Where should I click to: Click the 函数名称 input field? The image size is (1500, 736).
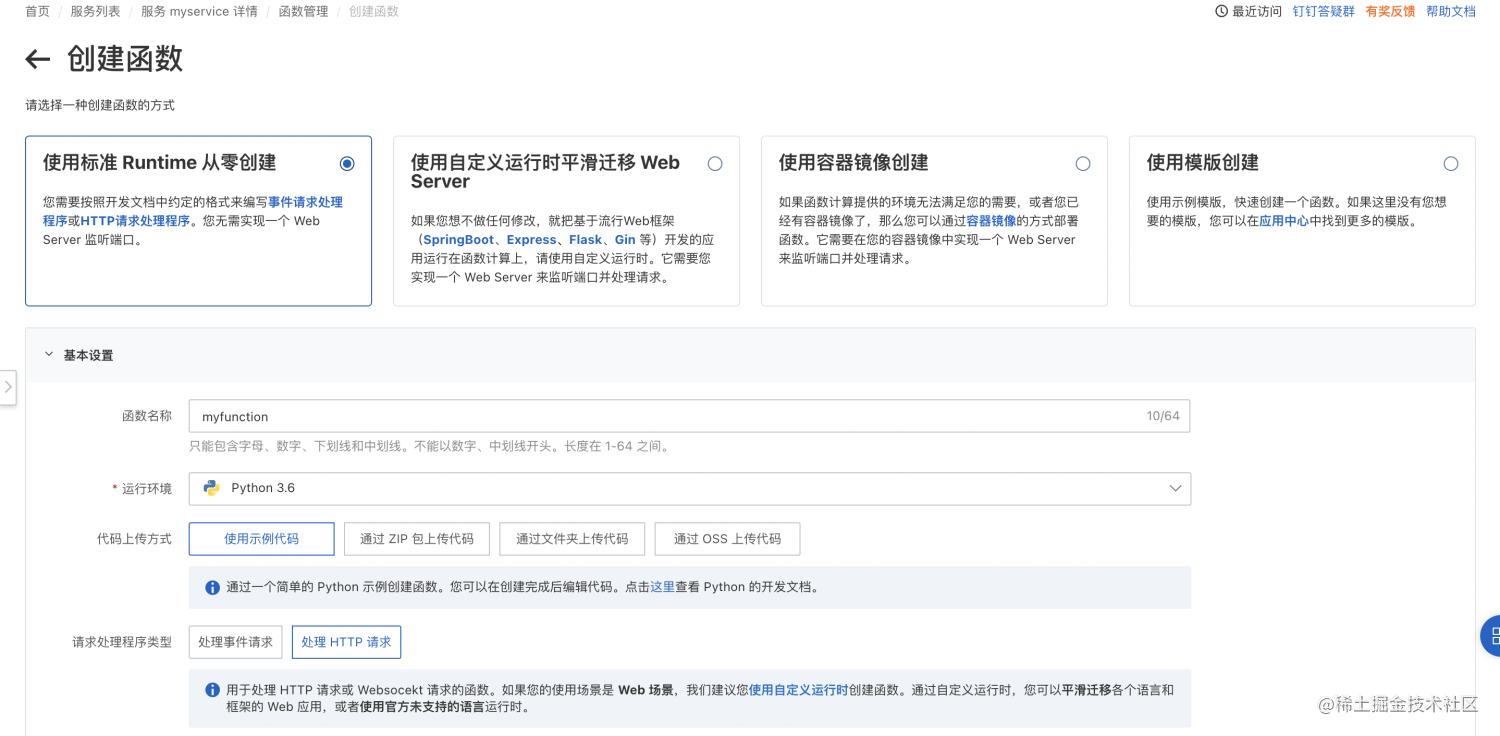[689, 416]
